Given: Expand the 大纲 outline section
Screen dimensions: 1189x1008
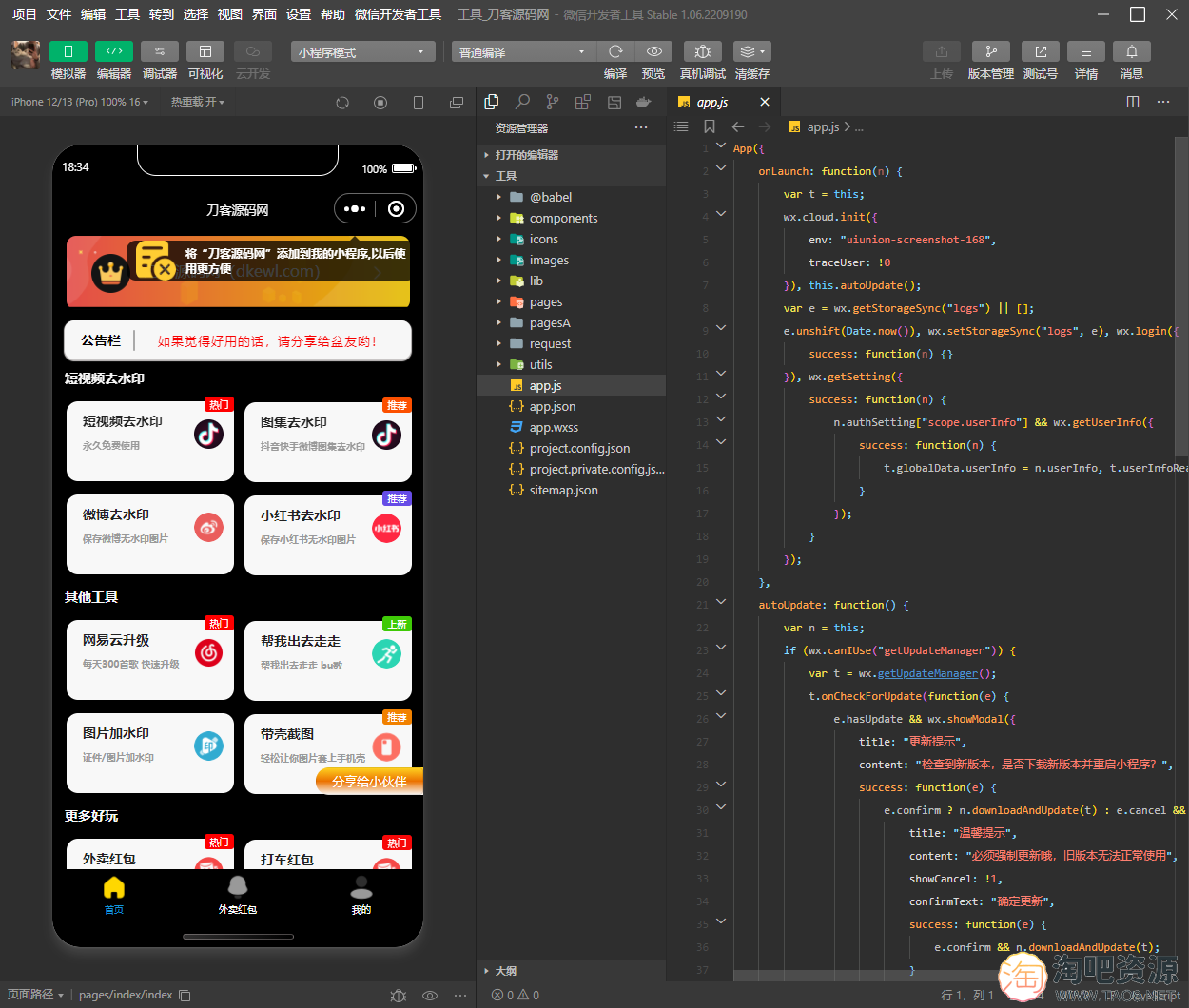Looking at the screenshot, I should pos(571,971).
